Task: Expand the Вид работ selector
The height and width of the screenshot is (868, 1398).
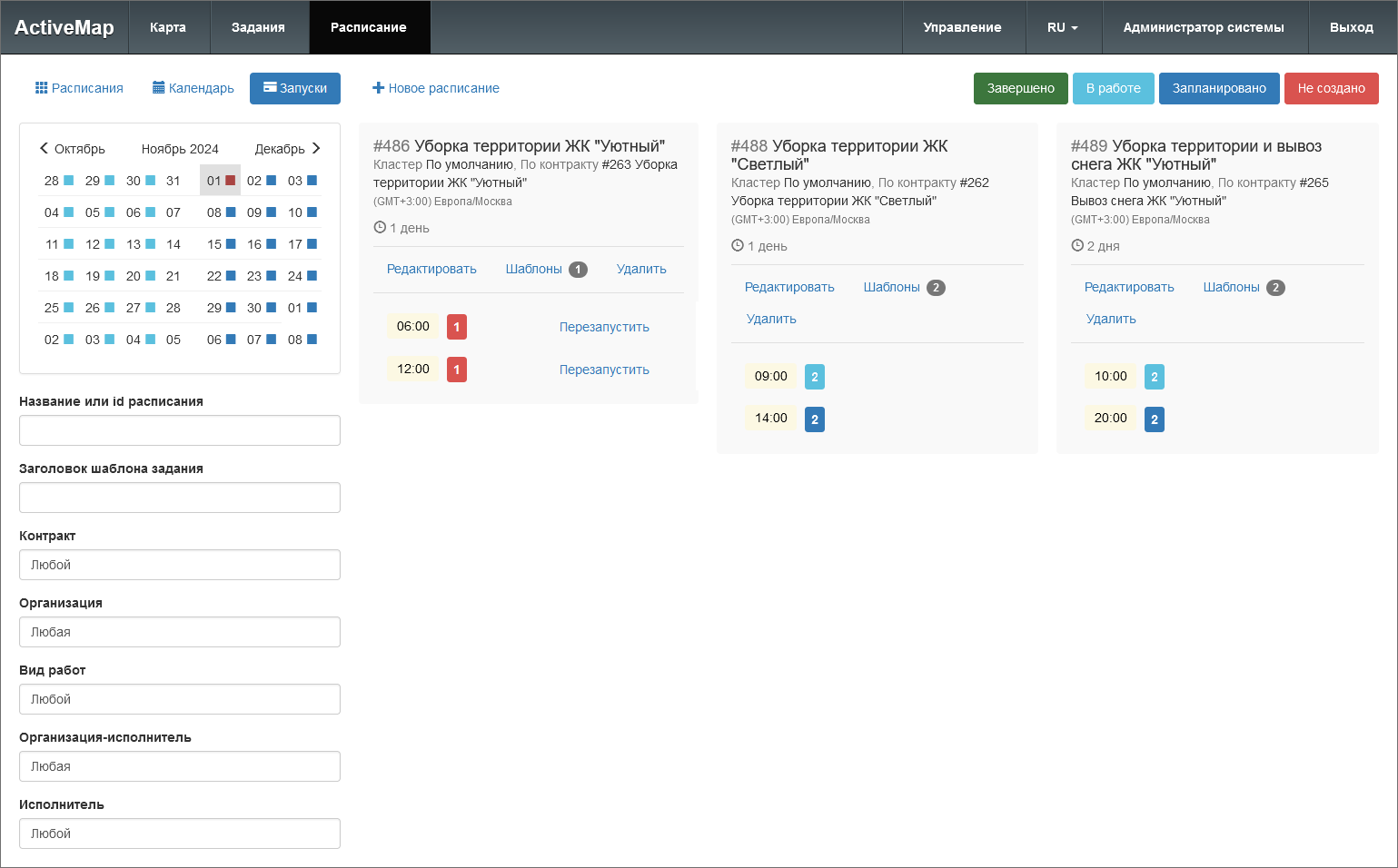Action: pos(180,699)
